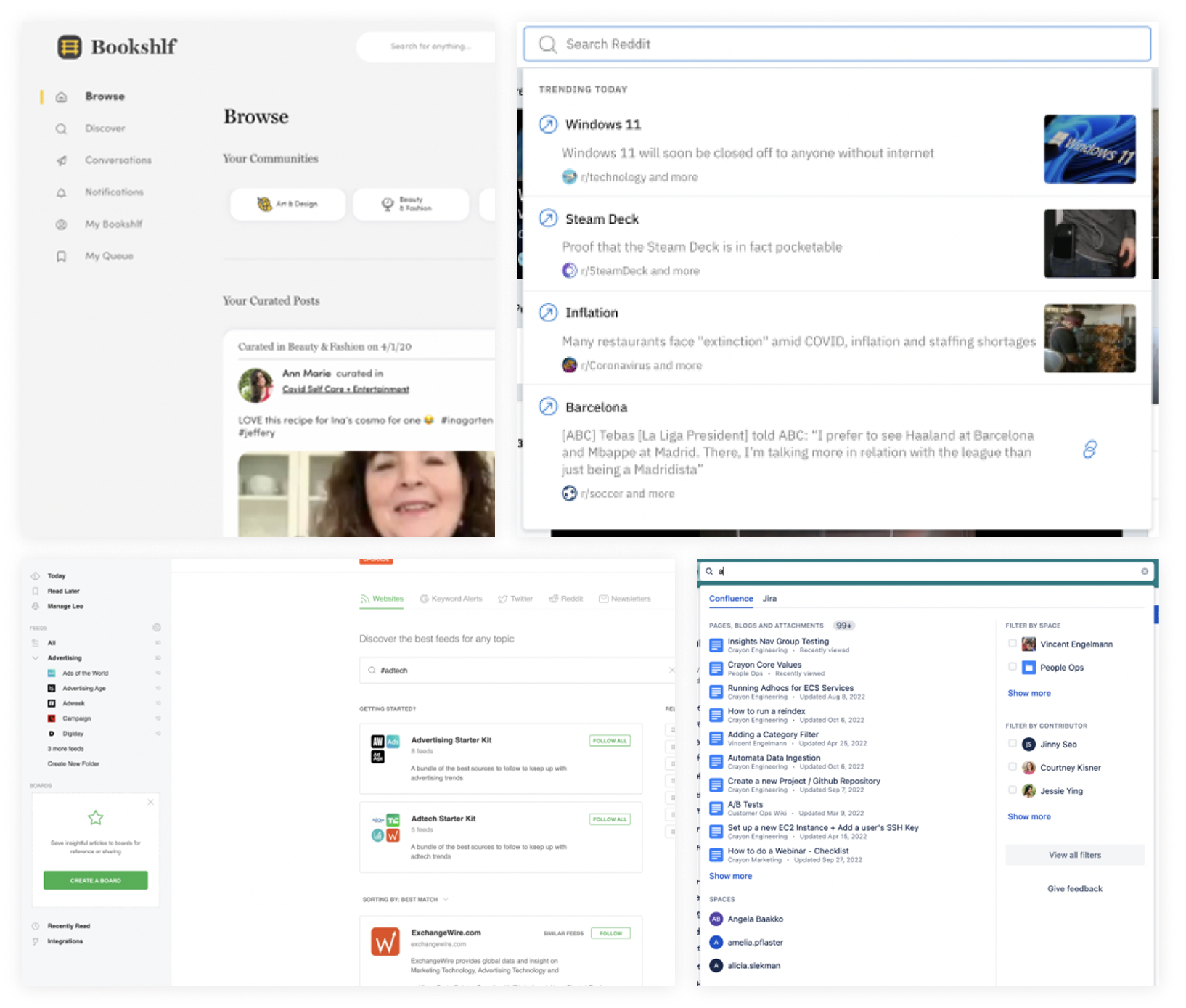Open My Queue bookmark icon
This screenshot has height=1008, width=1186.
[61, 255]
